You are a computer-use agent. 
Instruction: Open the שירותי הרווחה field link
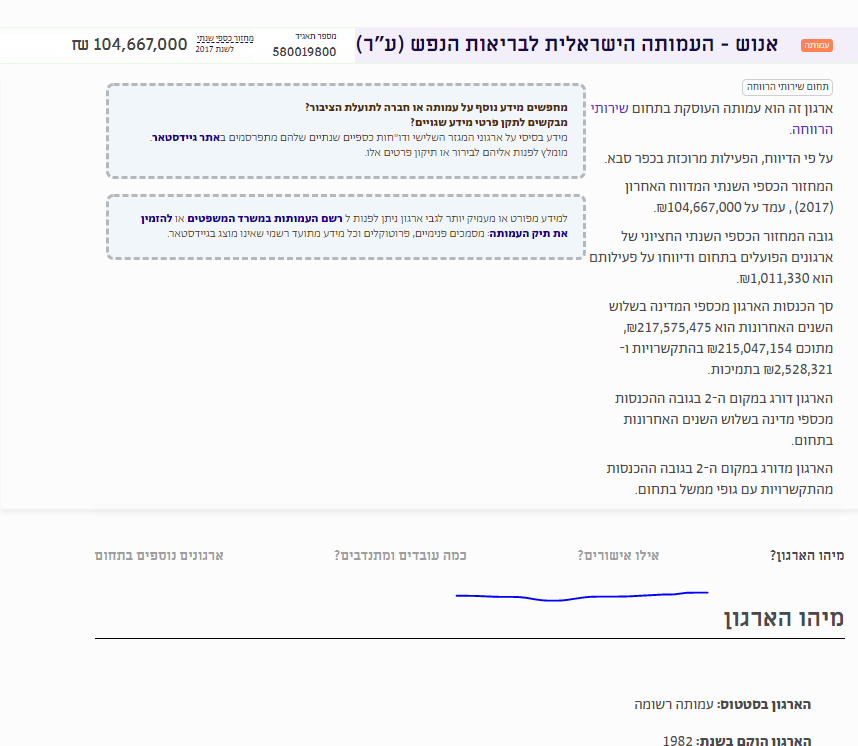pyautogui.click(x=711, y=119)
